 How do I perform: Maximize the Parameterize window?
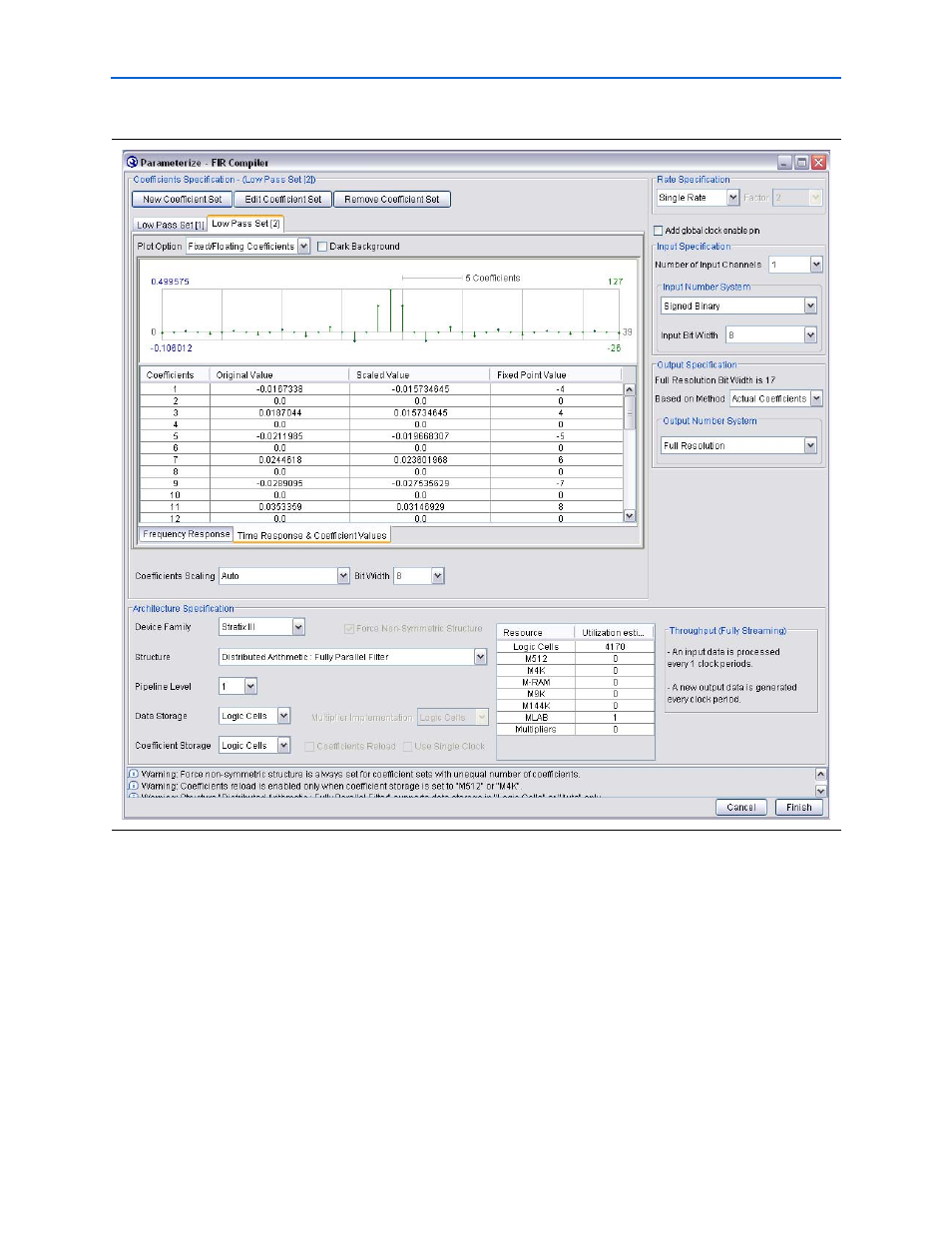pyautogui.click(x=801, y=162)
